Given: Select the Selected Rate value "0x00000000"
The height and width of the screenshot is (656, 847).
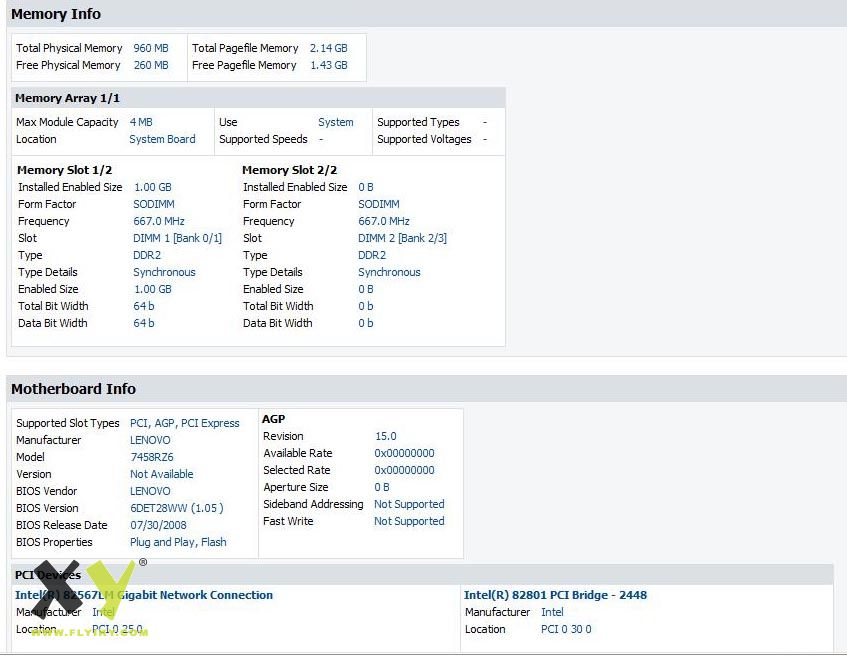Looking at the screenshot, I should coord(405,471).
